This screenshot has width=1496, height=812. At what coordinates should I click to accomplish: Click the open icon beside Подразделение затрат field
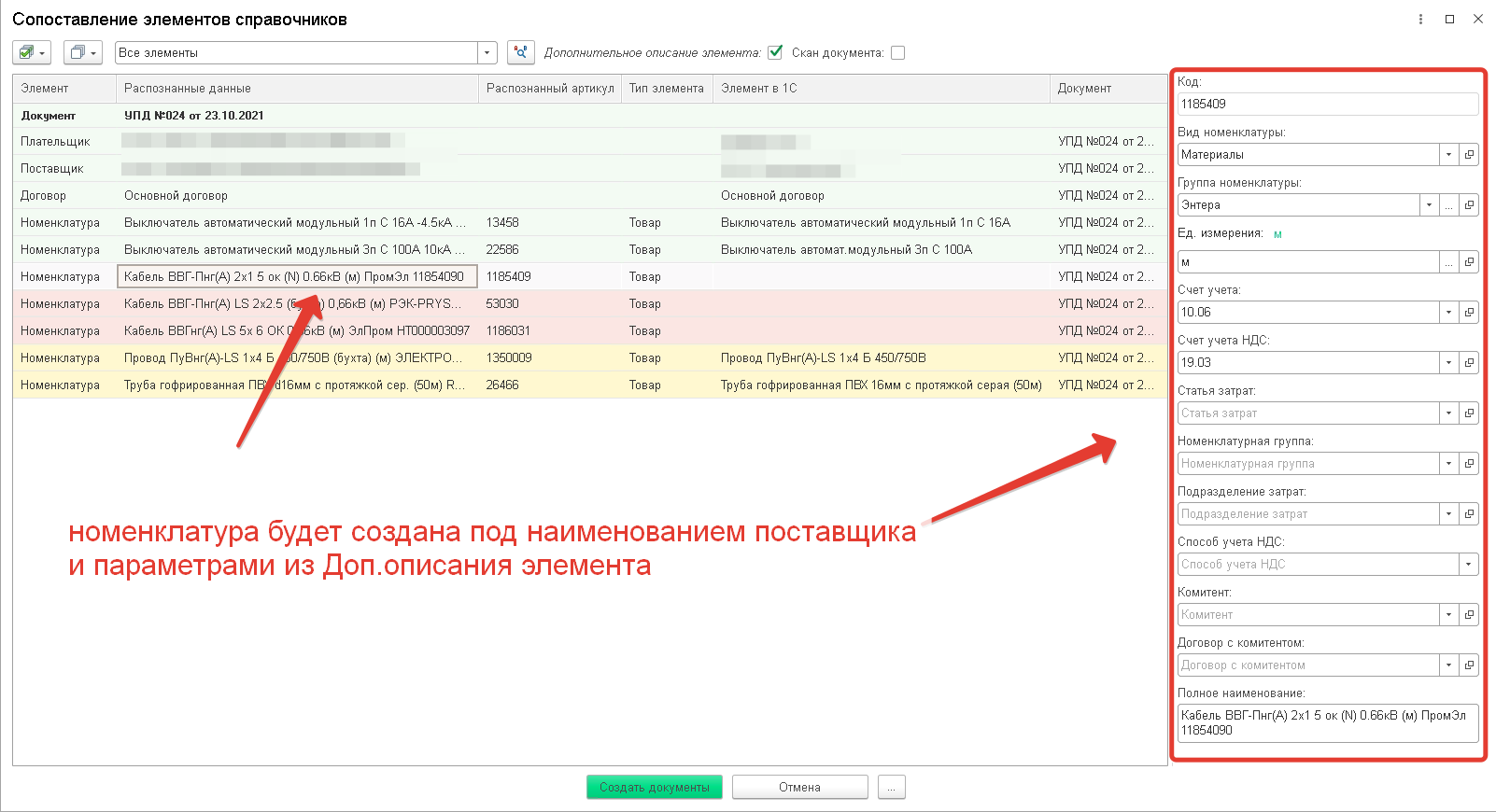click(1469, 514)
